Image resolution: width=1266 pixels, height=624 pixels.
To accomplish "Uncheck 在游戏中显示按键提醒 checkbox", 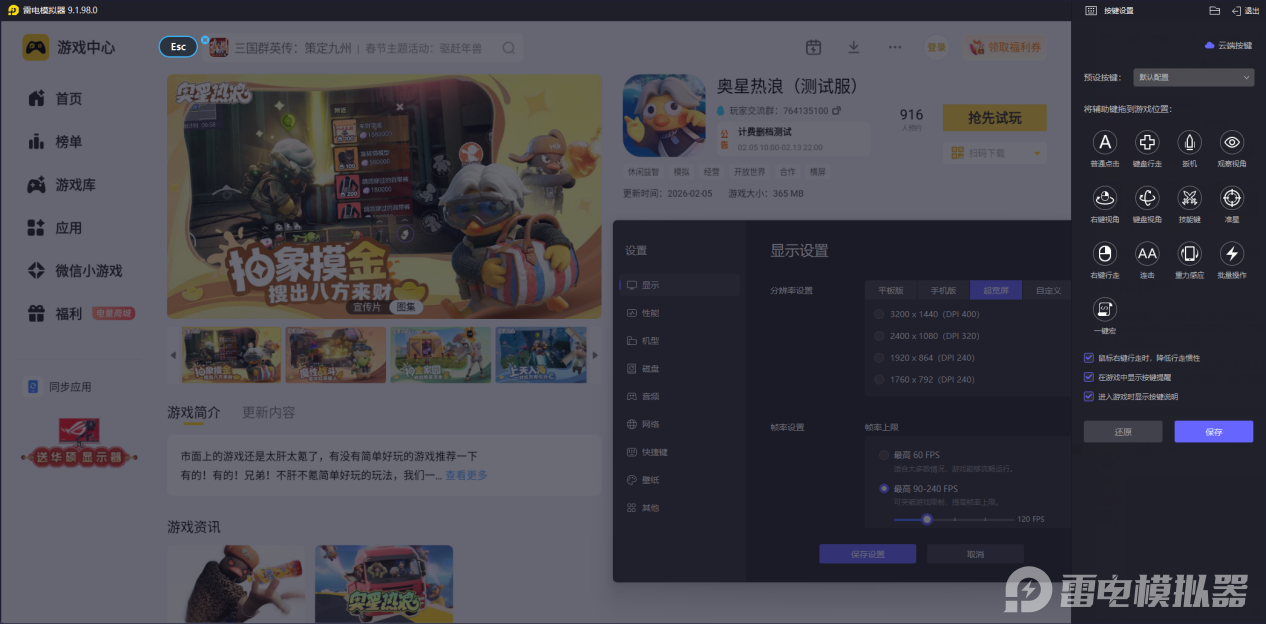I will point(1089,377).
